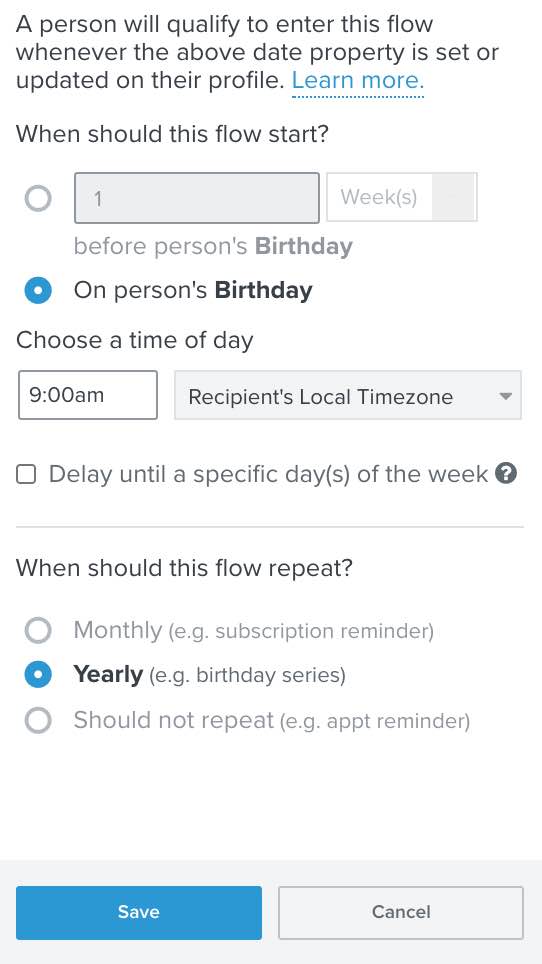542x964 pixels.
Task: Click the Cancel button
Action: point(401,912)
